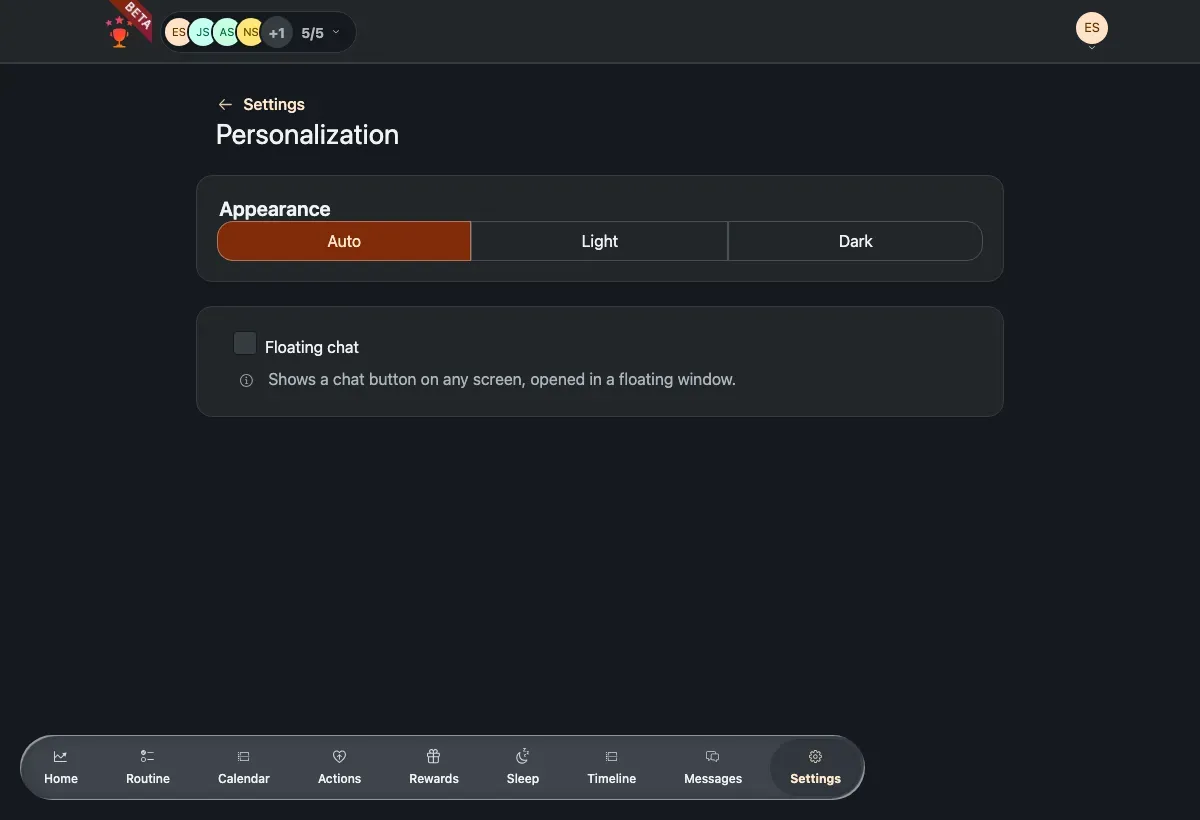Go to the Routine tab label
This screenshot has height=820, width=1200.
pos(148,778)
